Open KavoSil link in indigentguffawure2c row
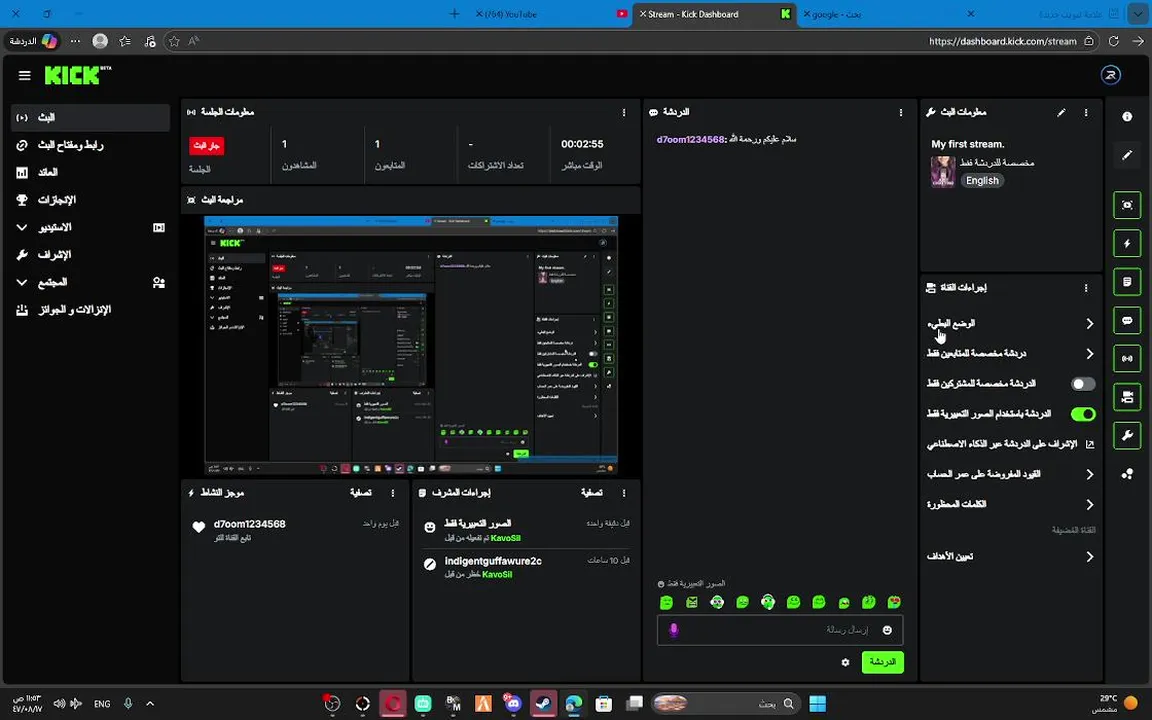 497,575
